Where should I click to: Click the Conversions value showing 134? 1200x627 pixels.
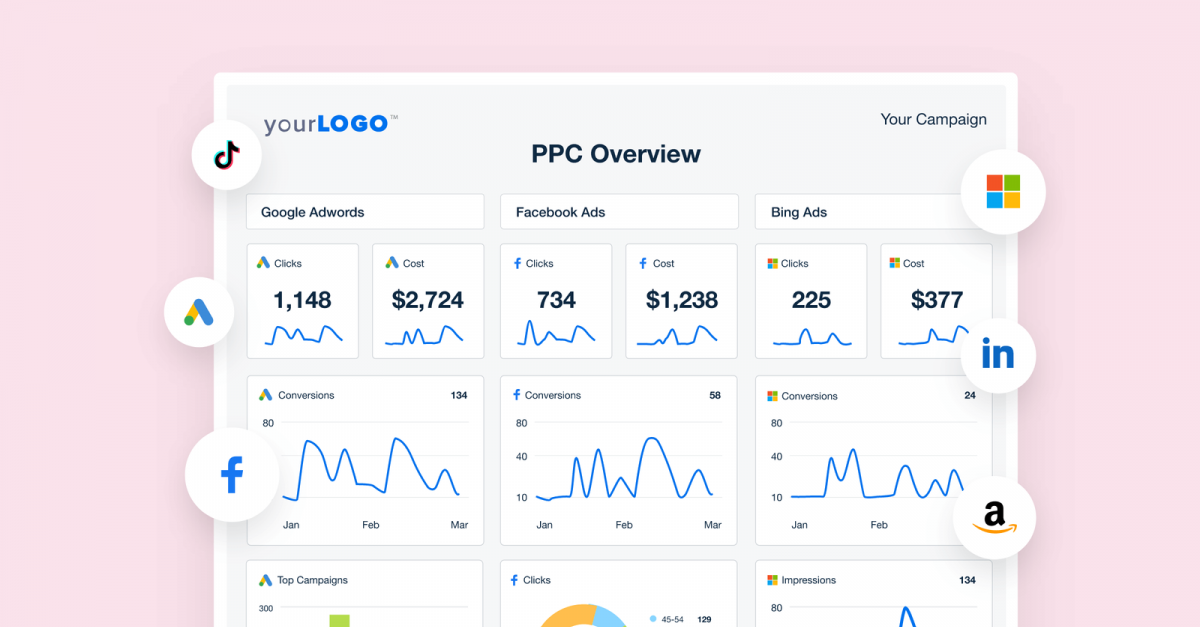458,395
